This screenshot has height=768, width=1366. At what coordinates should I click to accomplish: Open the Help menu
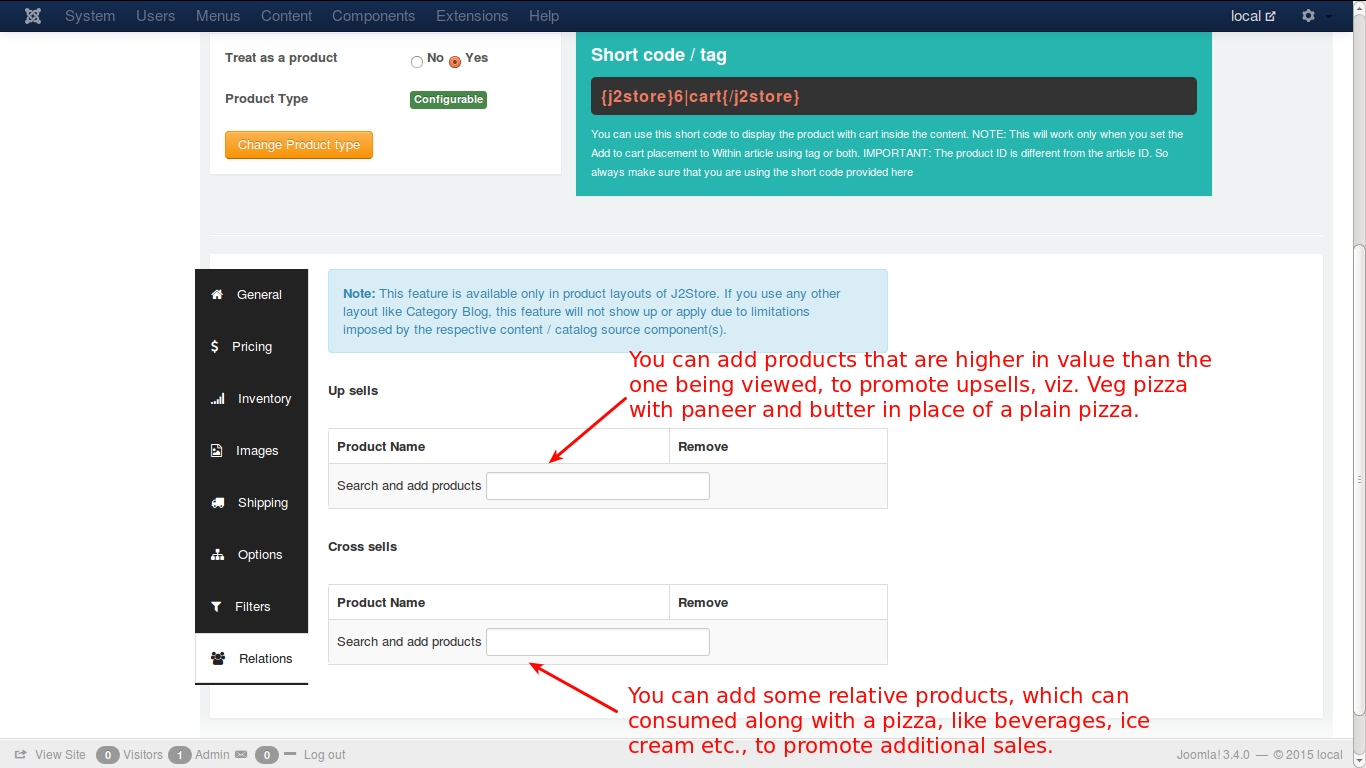[544, 16]
